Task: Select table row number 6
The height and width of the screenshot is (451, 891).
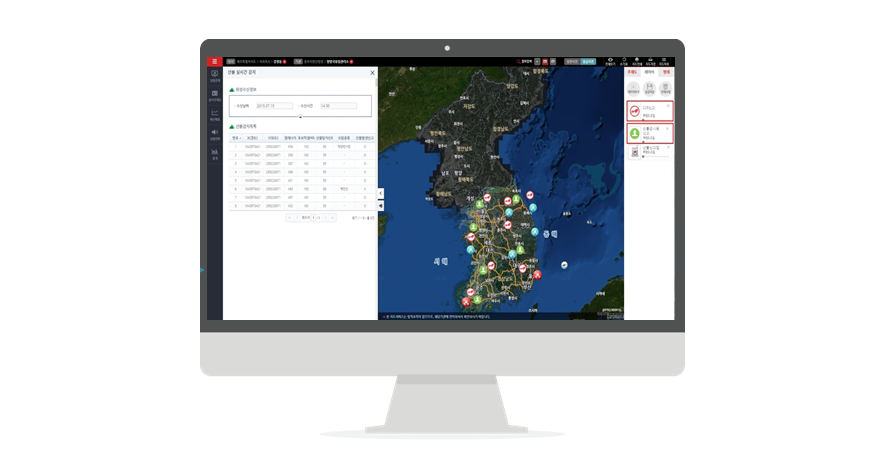Action: [x=302, y=189]
